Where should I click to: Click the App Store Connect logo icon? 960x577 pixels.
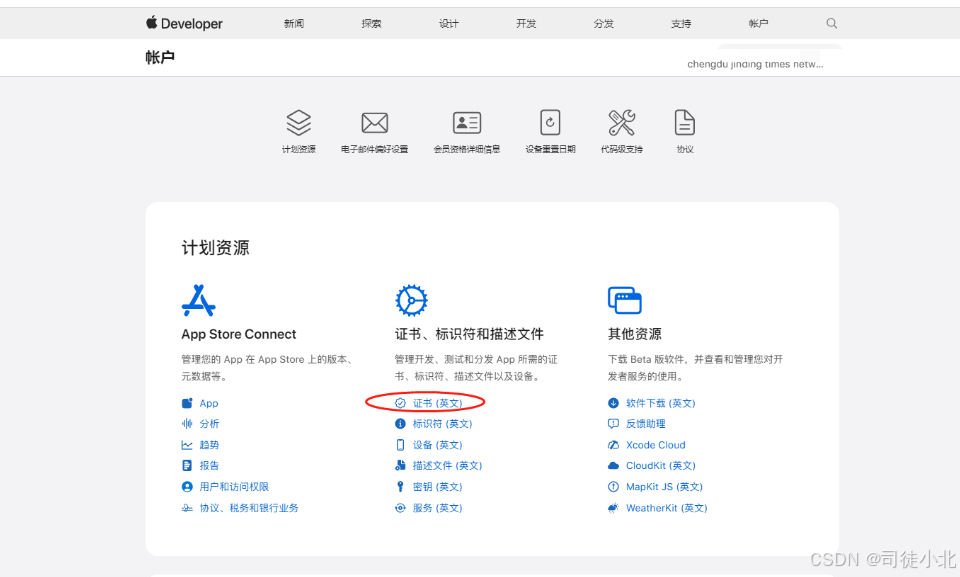198,300
